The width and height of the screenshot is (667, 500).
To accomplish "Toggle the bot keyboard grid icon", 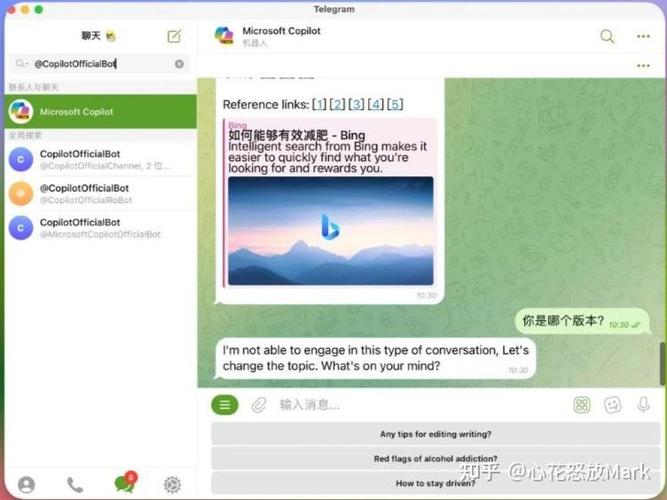I will click(581, 405).
